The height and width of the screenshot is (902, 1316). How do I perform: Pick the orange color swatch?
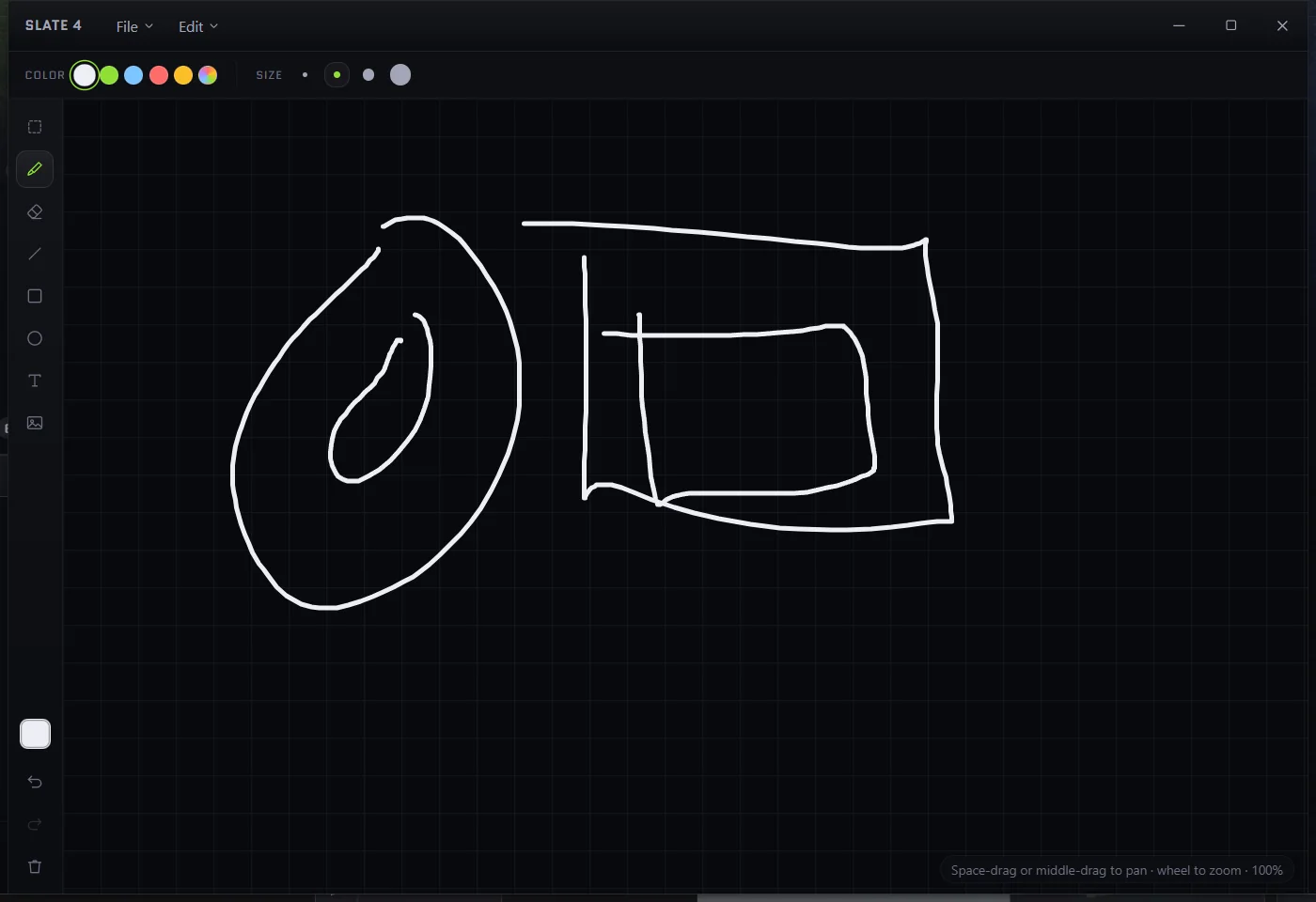point(183,75)
